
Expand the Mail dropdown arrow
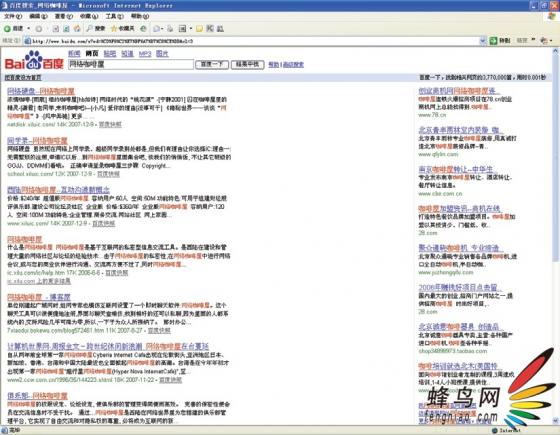coord(162,29)
